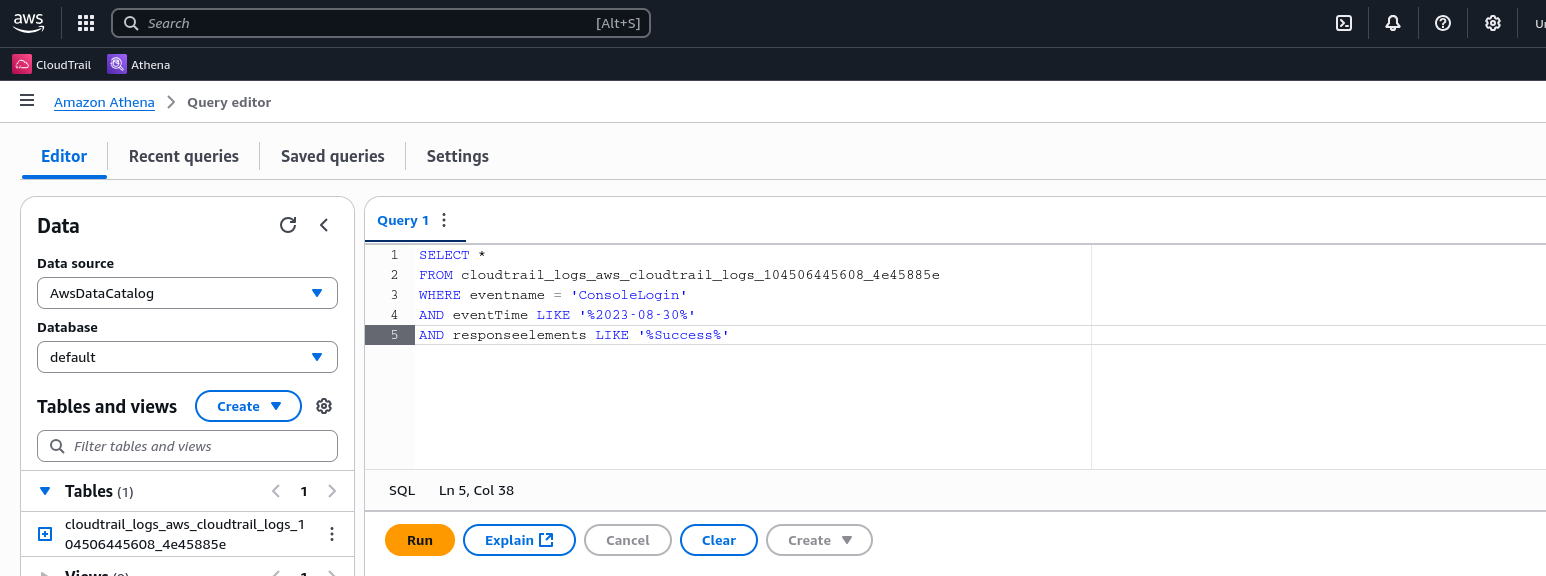Click the AWS logo home icon
The image size is (1546, 576).
click(x=29, y=22)
